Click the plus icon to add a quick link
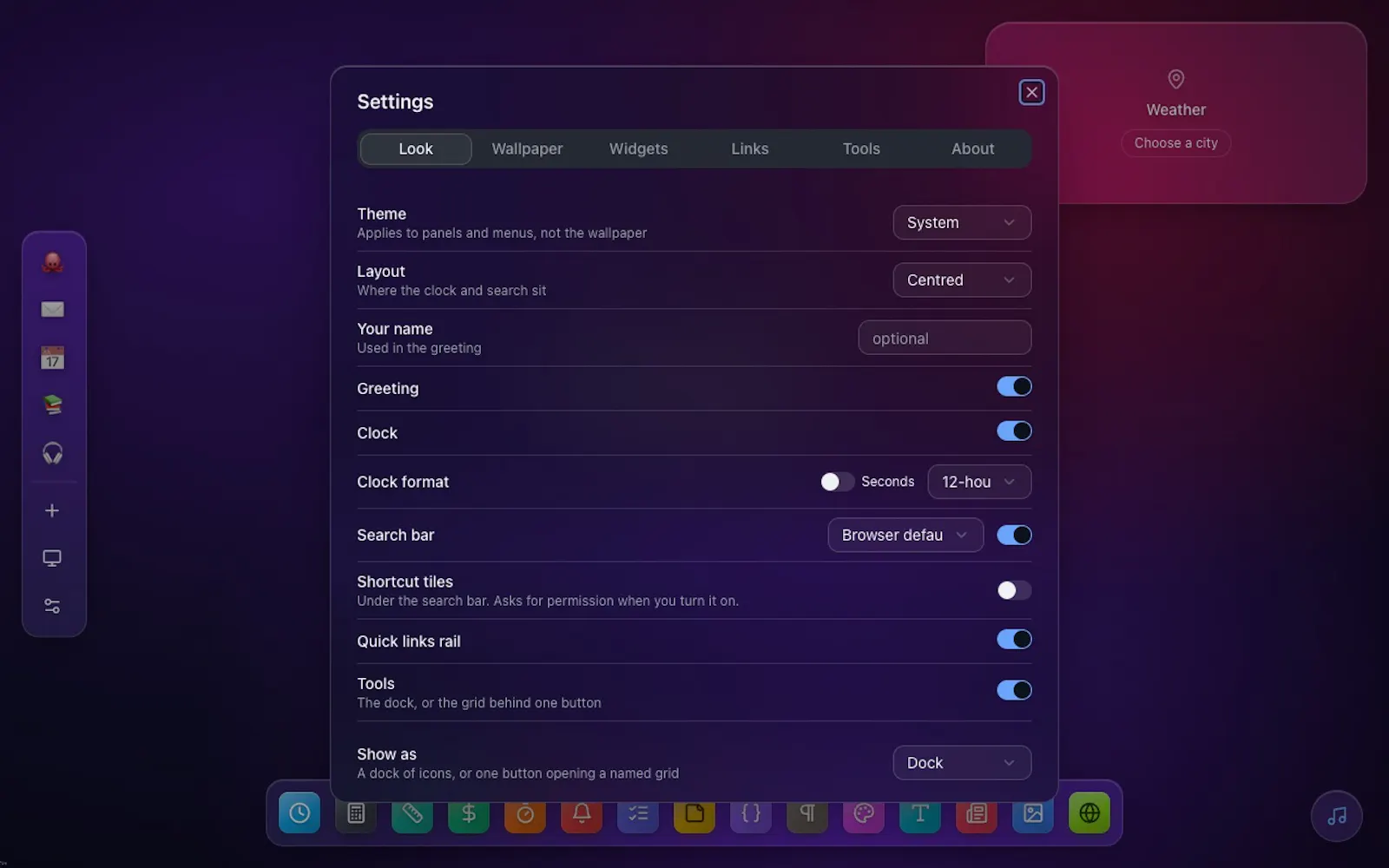1389x868 pixels. pyautogui.click(x=52, y=510)
